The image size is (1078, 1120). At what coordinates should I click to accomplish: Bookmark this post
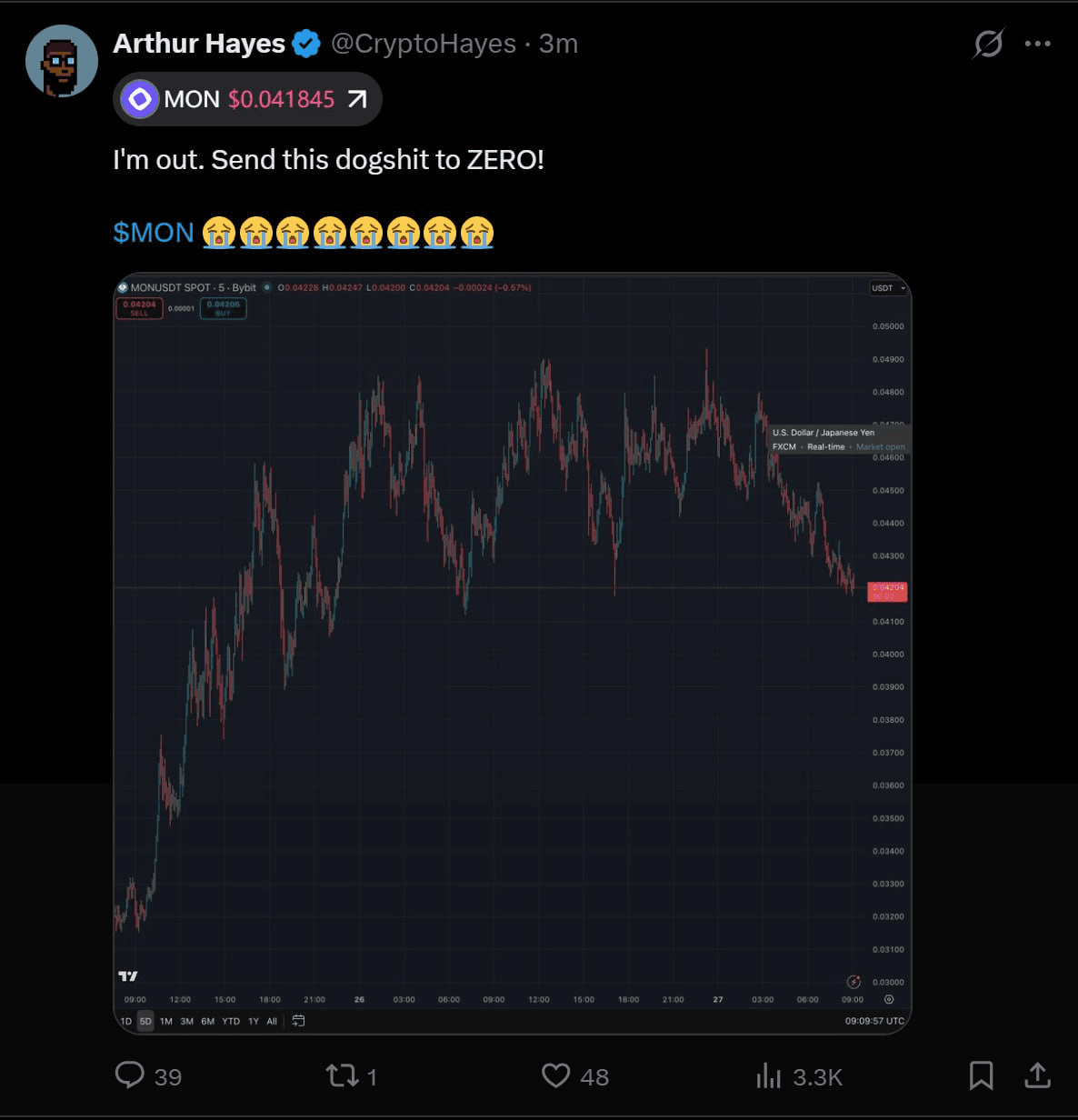(981, 1075)
